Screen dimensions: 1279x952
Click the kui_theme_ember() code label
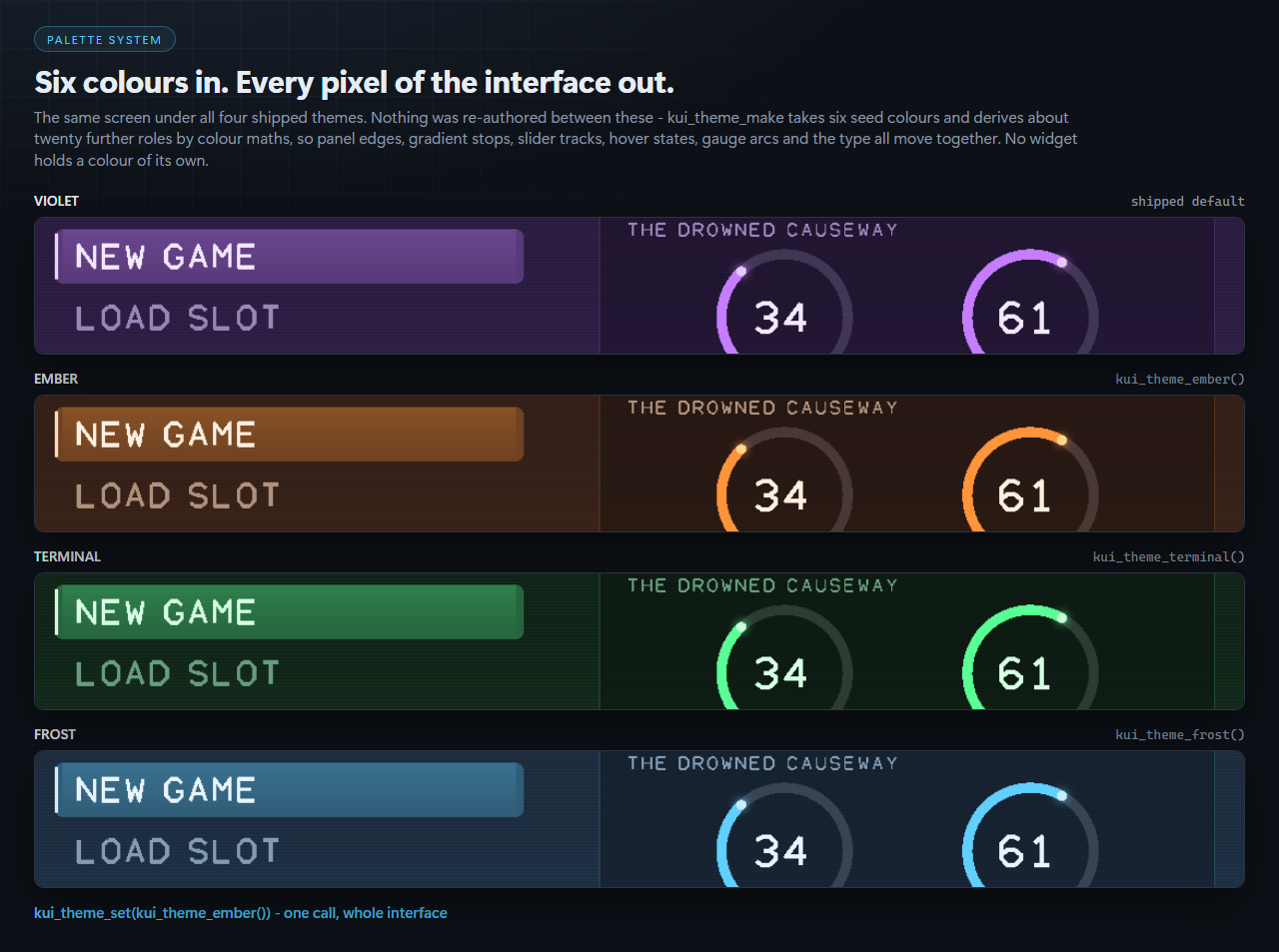tap(1180, 379)
